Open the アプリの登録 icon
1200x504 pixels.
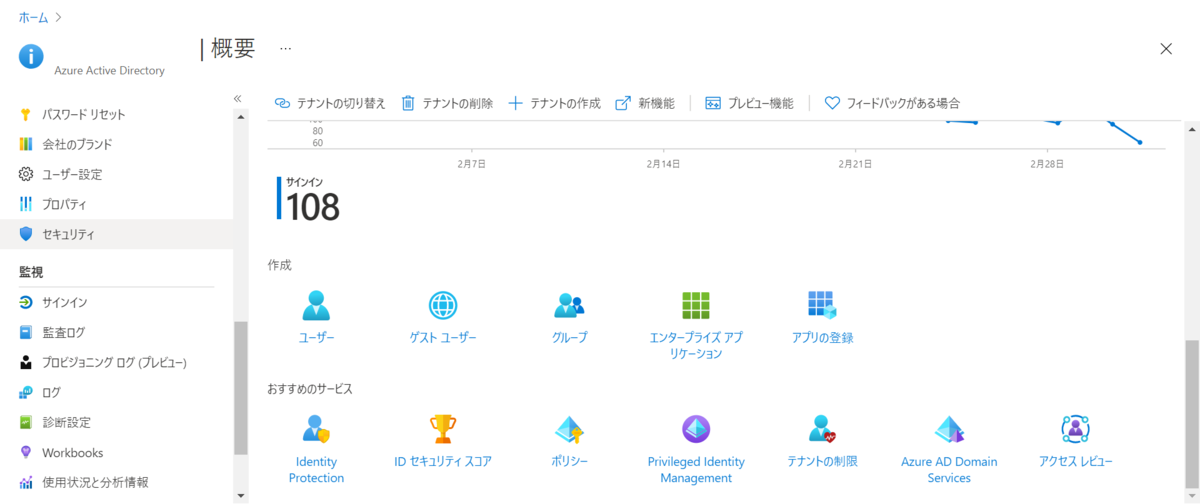822,305
